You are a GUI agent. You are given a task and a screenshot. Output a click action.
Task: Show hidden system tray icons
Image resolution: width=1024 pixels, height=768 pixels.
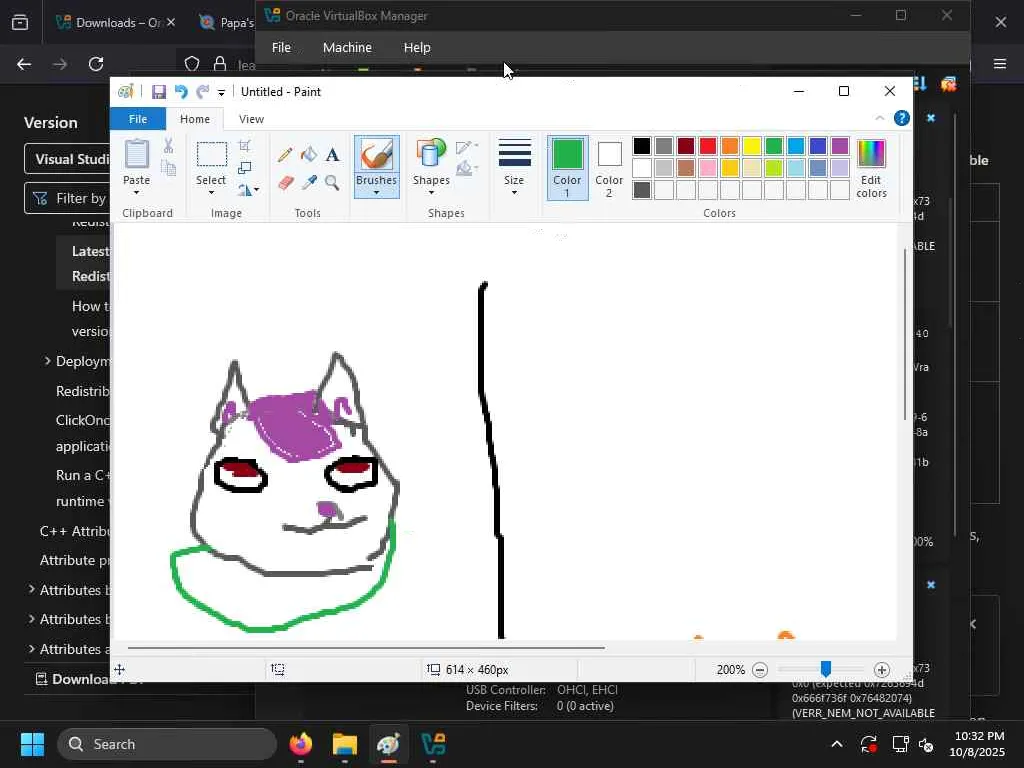point(837,744)
